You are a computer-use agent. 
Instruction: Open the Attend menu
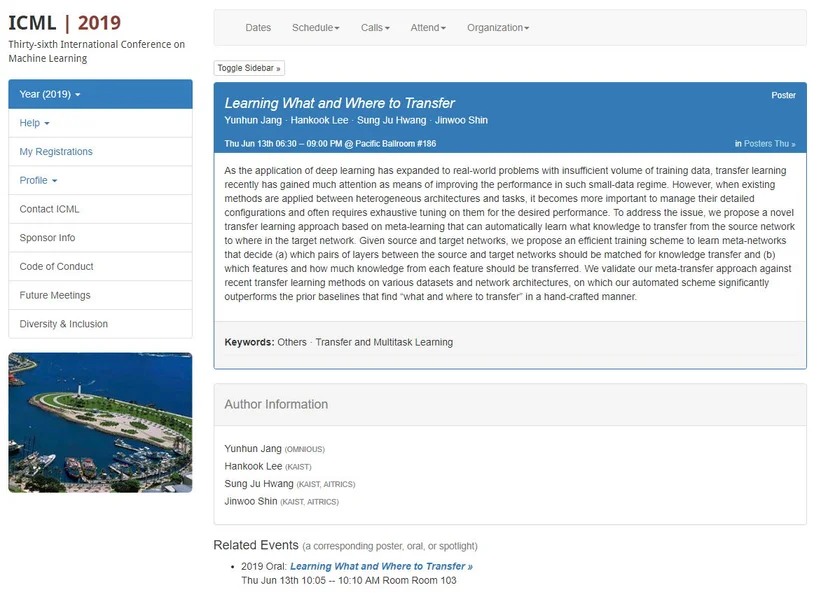428,27
